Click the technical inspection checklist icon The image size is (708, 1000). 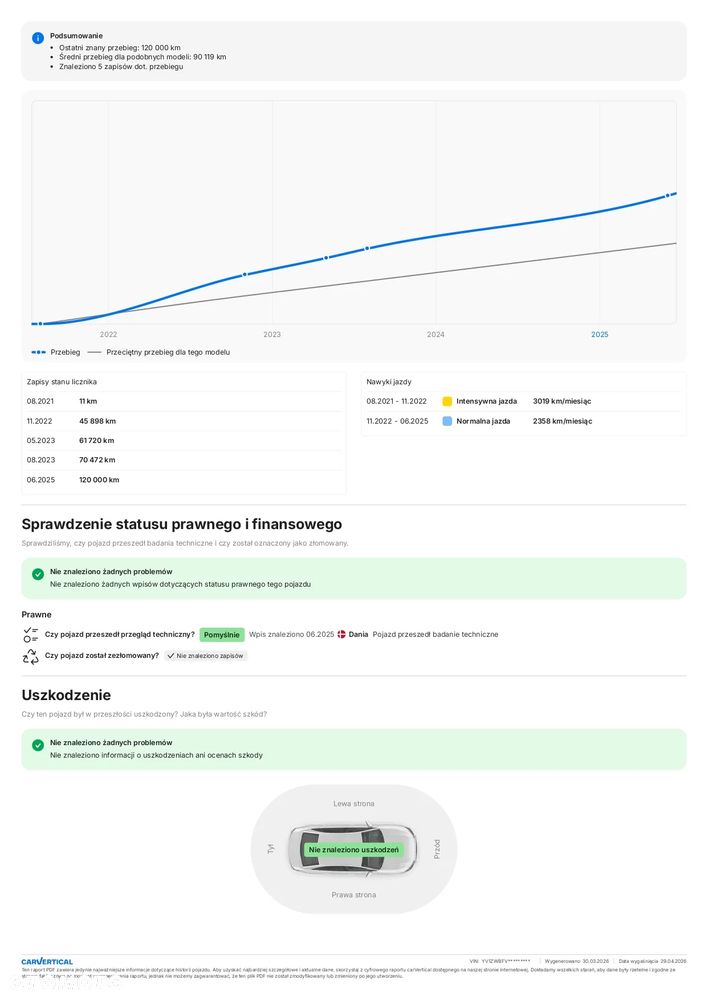point(30,634)
